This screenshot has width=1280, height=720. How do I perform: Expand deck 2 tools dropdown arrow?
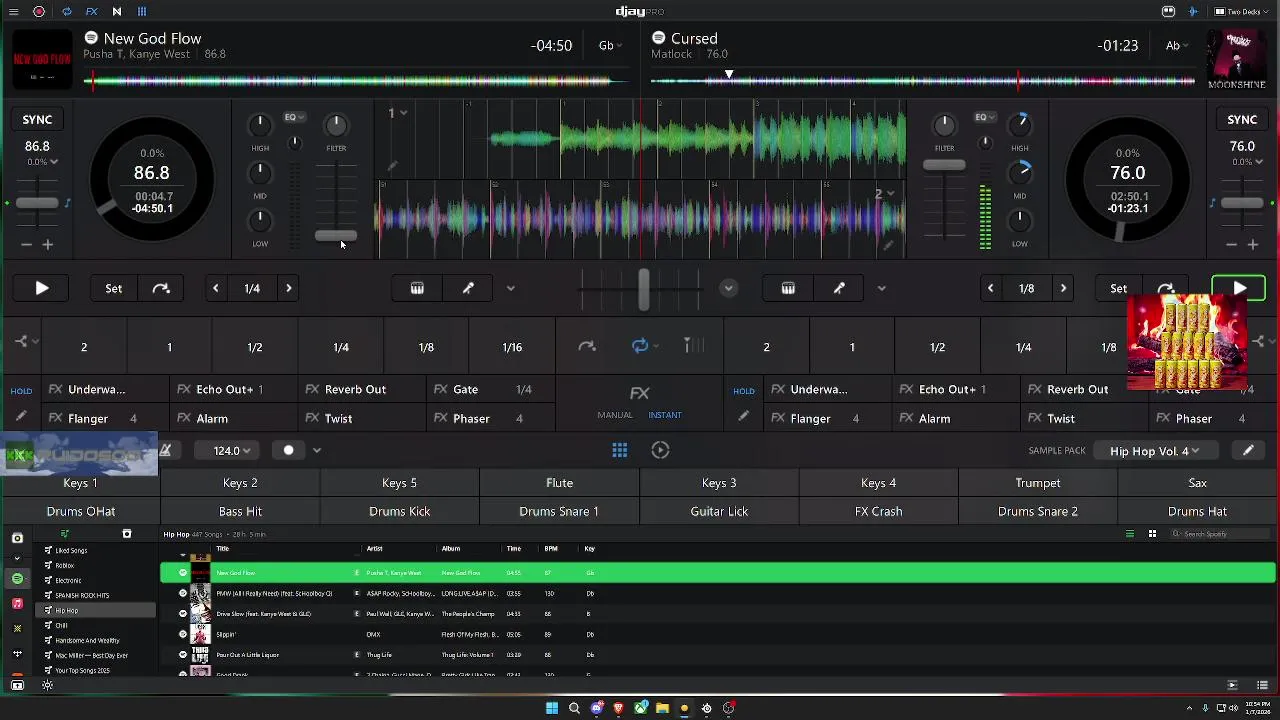pyautogui.click(x=881, y=289)
